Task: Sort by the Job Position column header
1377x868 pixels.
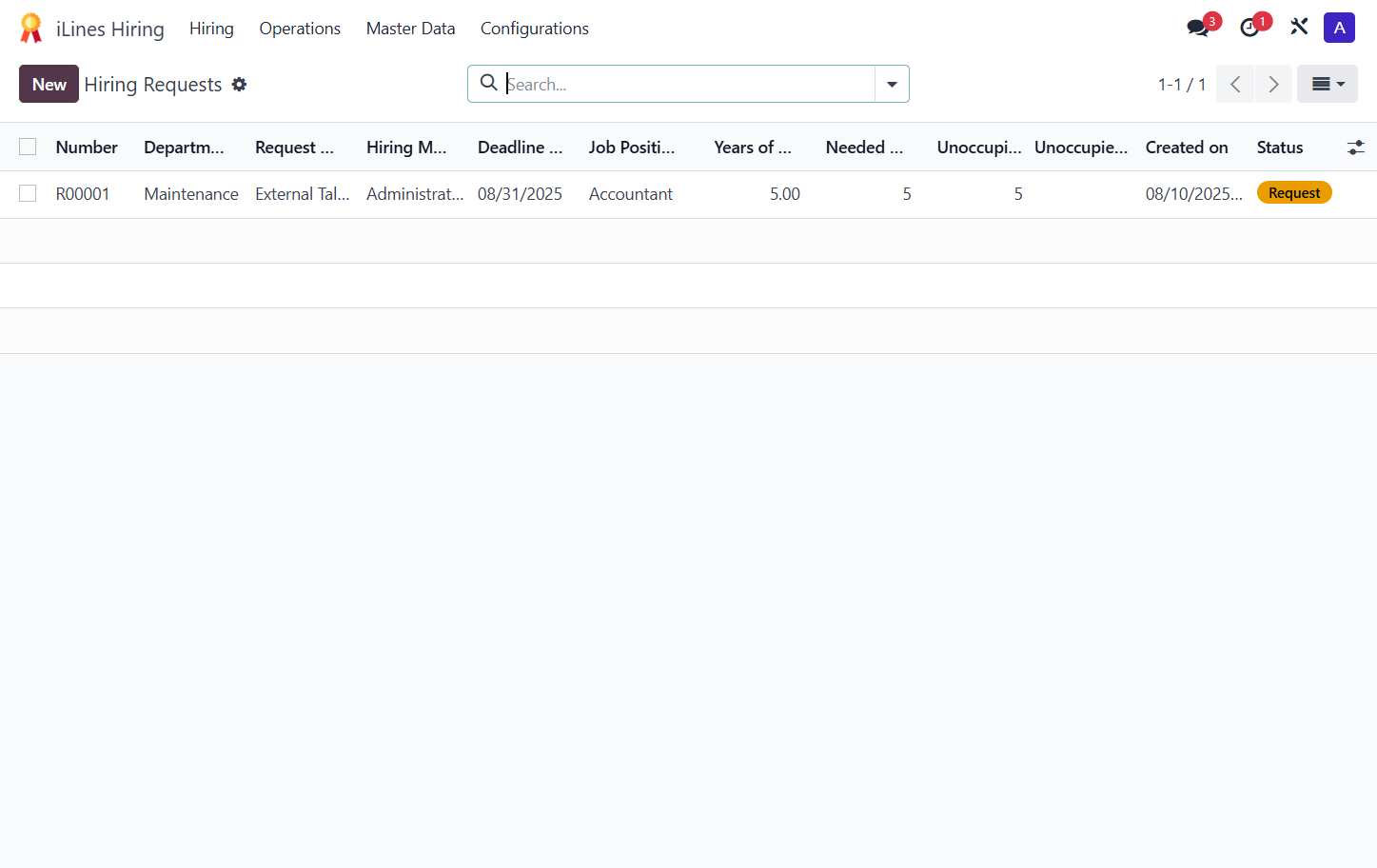Action: [x=632, y=148]
